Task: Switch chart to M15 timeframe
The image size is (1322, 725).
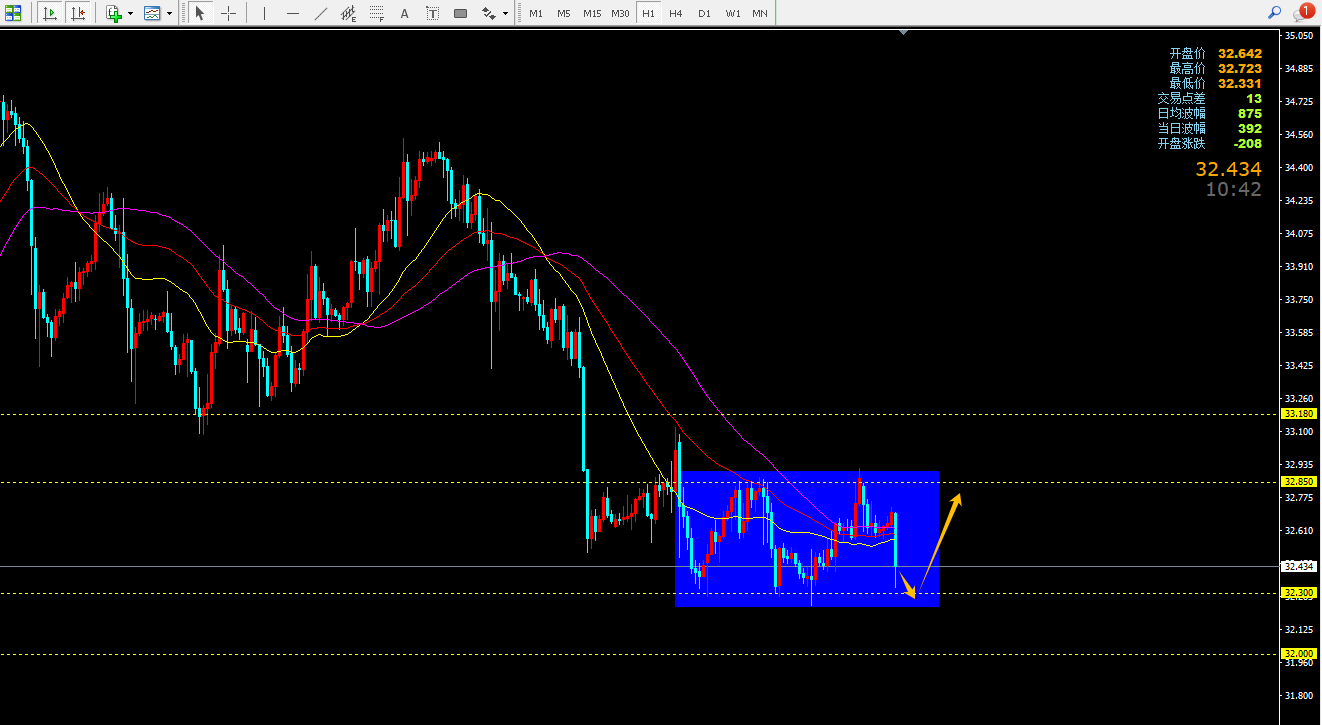Action: [592, 14]
